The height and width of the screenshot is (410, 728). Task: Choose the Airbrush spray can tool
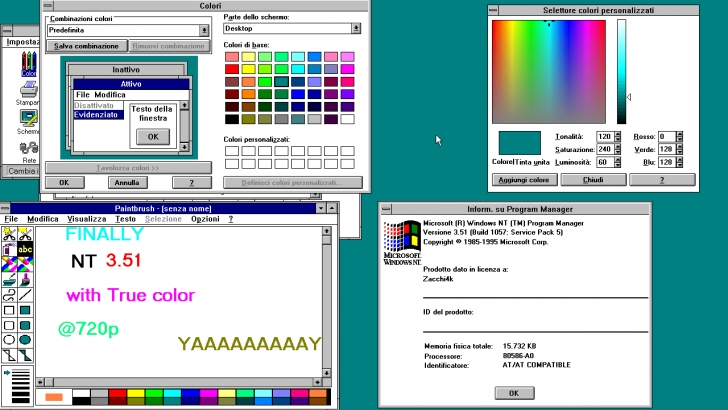coord(9,250)
